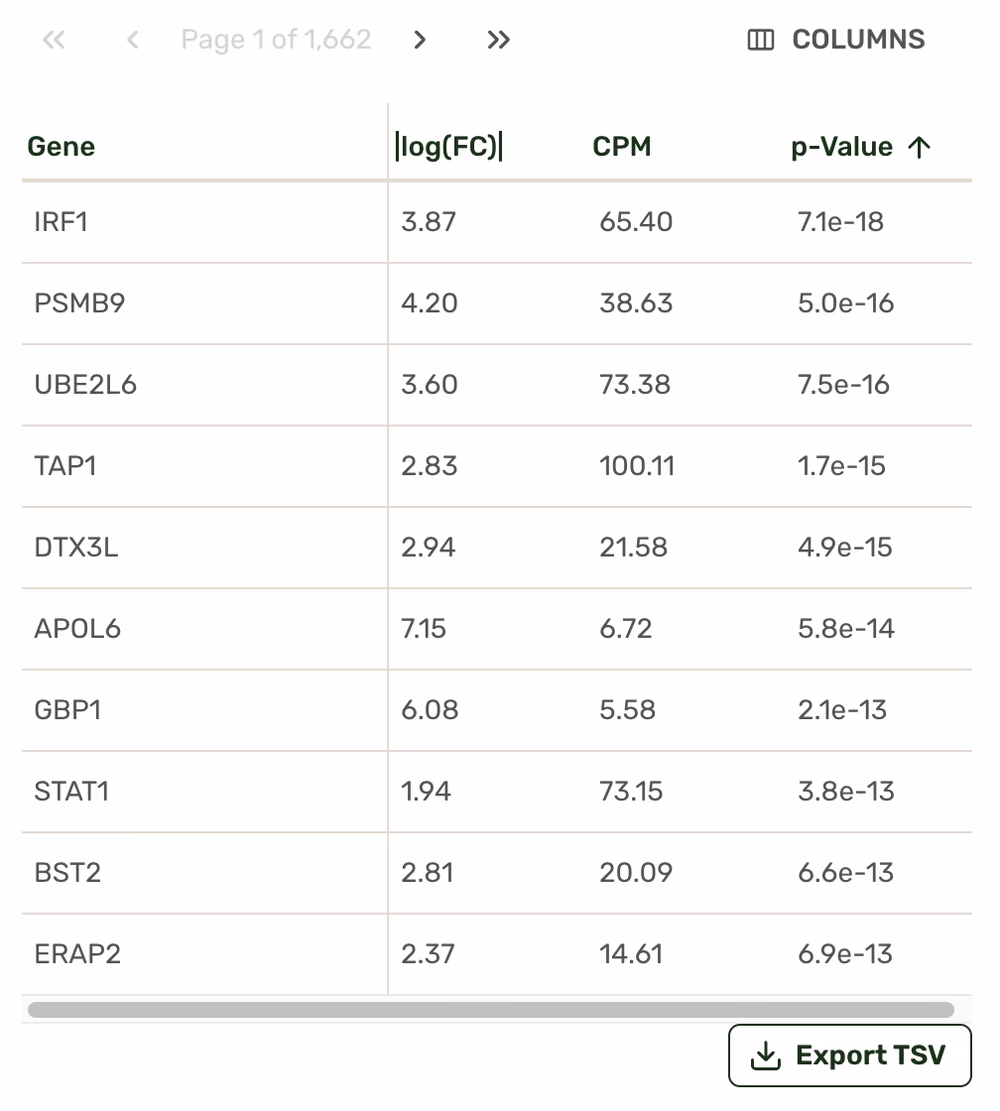Click Page 1 of 1,662 indicator
Viewport: 1000px width, 1111px height.
point(276,40)
